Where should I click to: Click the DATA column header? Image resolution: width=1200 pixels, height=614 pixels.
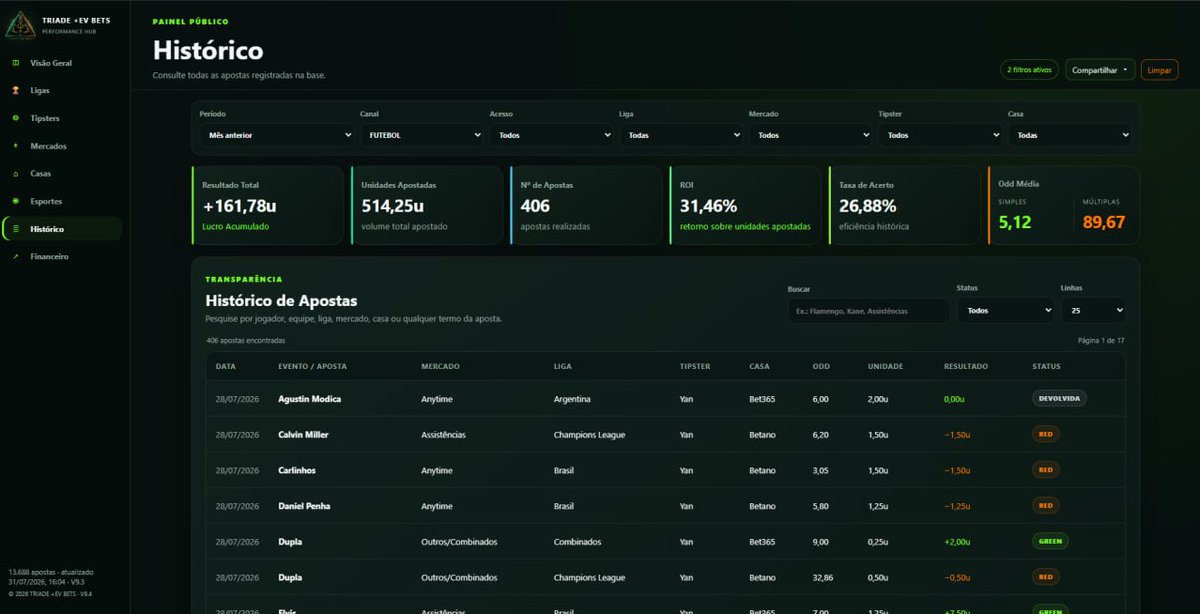226,366
